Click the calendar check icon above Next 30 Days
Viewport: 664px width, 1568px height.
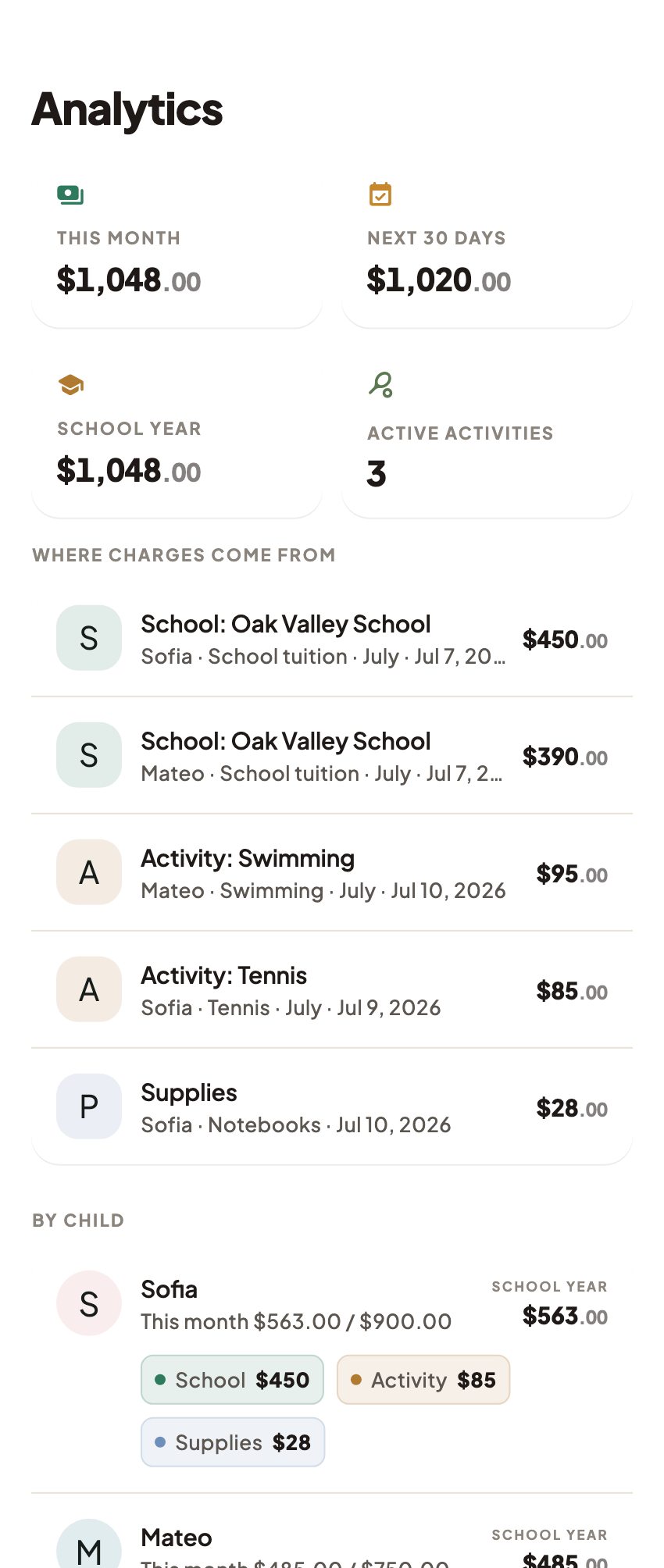pyautogui.click(x=380, y=194)
